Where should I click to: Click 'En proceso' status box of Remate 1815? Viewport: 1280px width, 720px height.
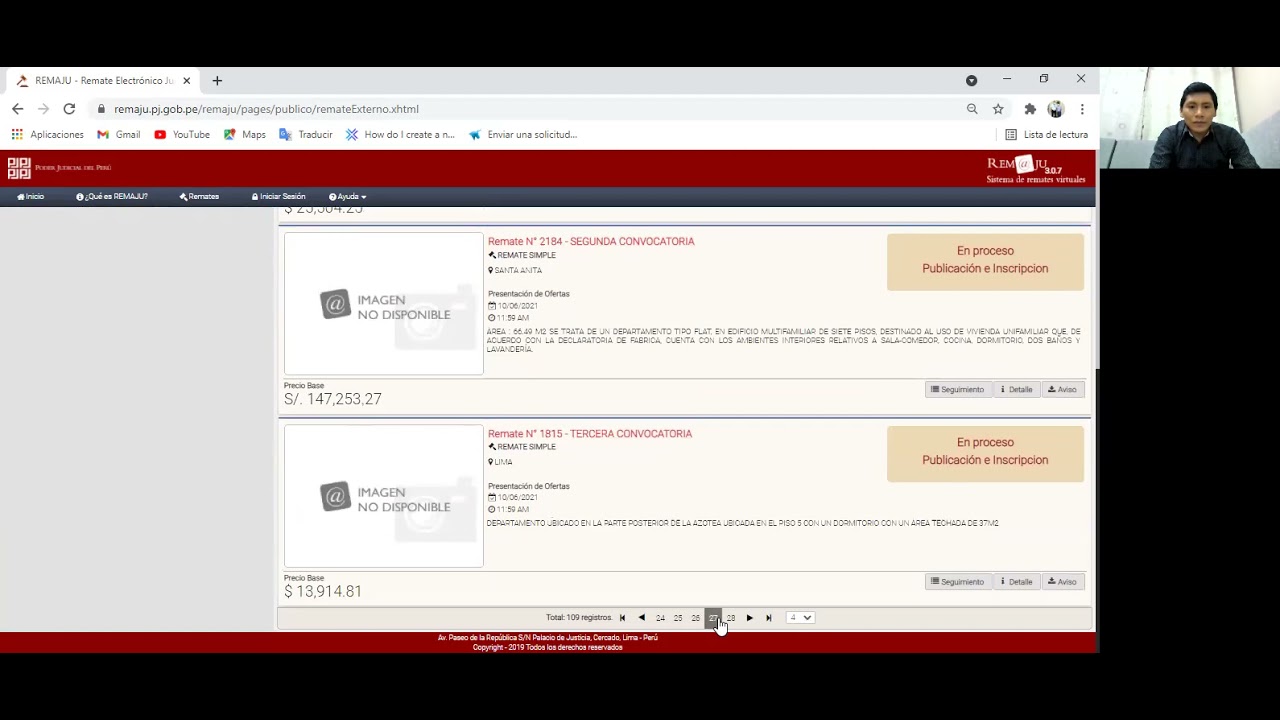[x=985, y=454]
